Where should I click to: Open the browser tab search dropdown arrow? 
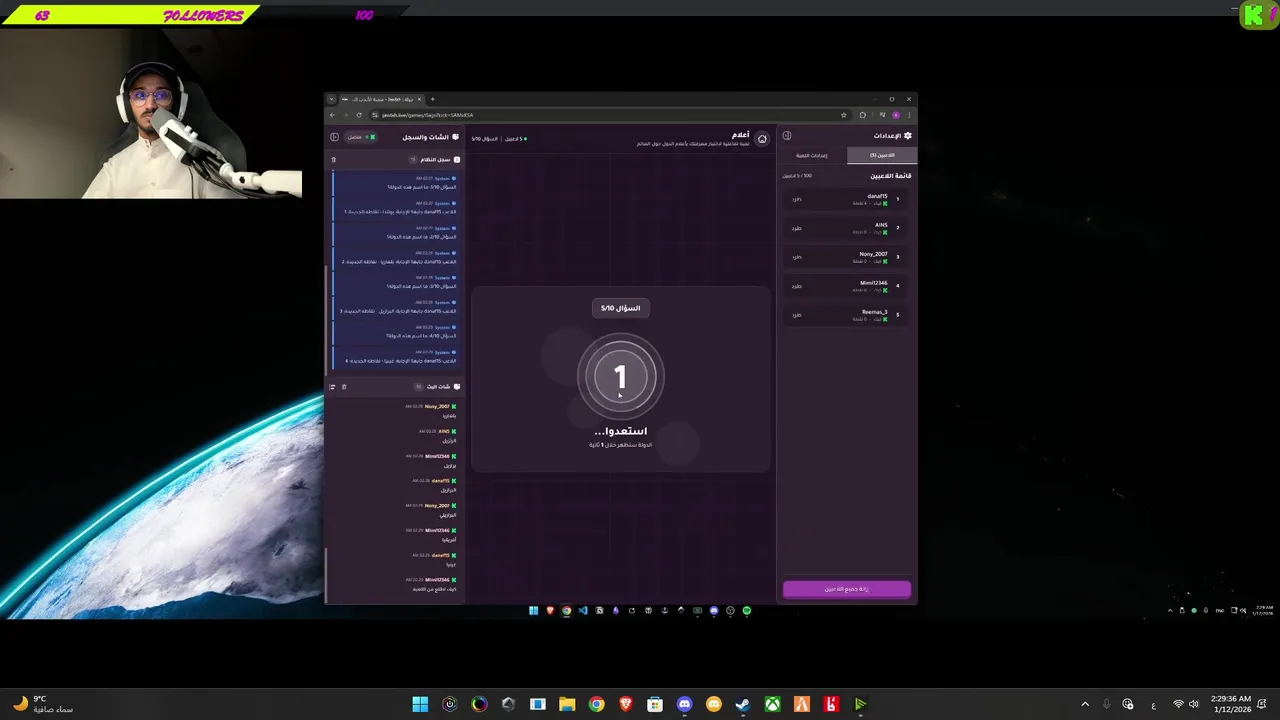[333, 99]
